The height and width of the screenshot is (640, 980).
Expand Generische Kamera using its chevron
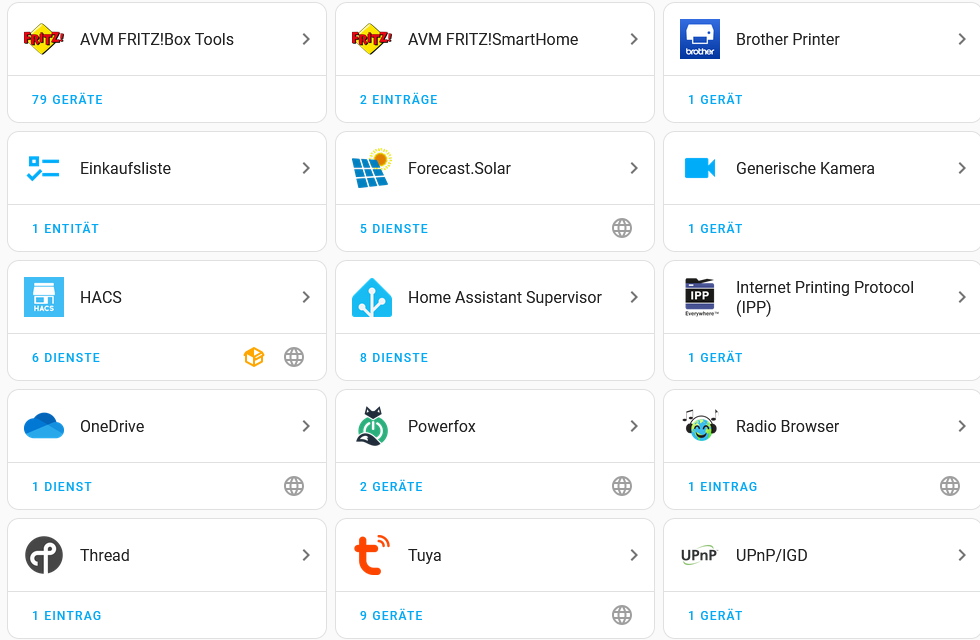[962, 168]
